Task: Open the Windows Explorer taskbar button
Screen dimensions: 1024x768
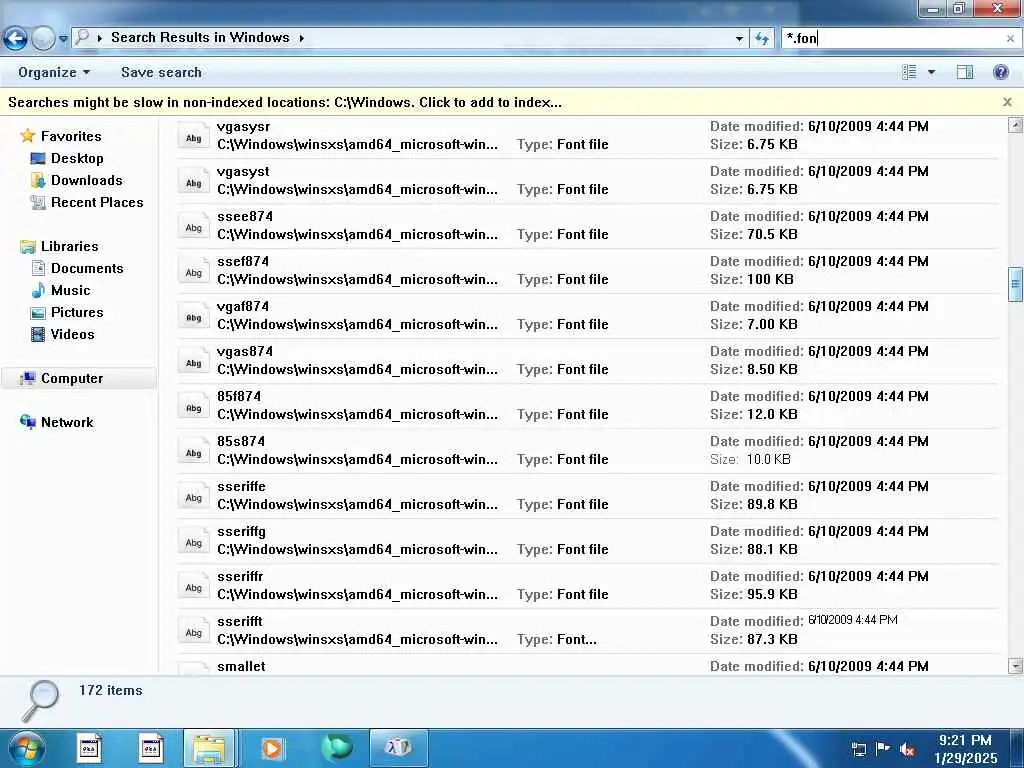Action: click(209, 748)
